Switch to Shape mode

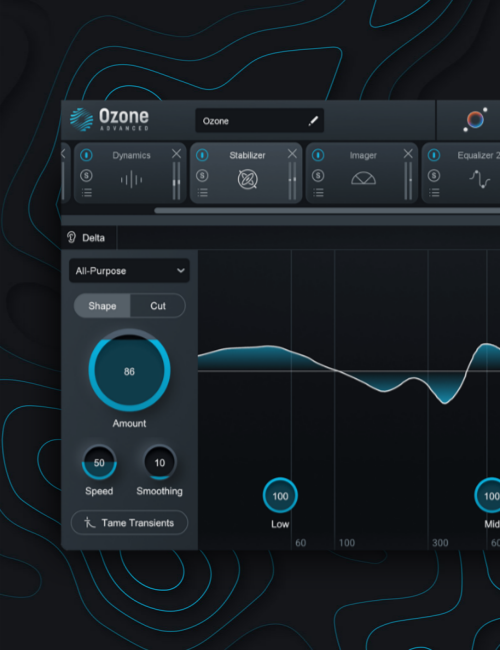[x=102, y=306]
